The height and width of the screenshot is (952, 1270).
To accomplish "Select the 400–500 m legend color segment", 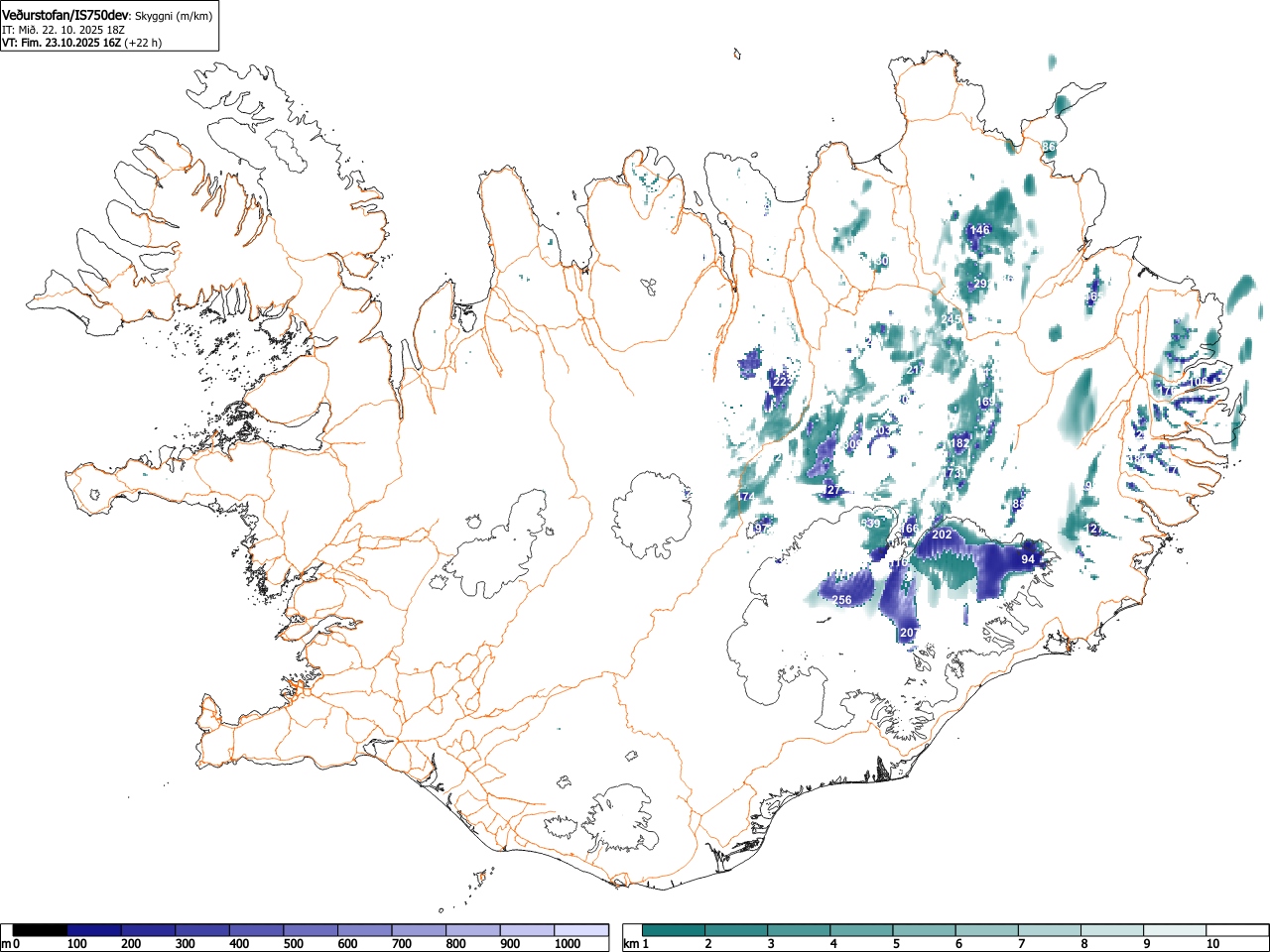I will 257,930.
